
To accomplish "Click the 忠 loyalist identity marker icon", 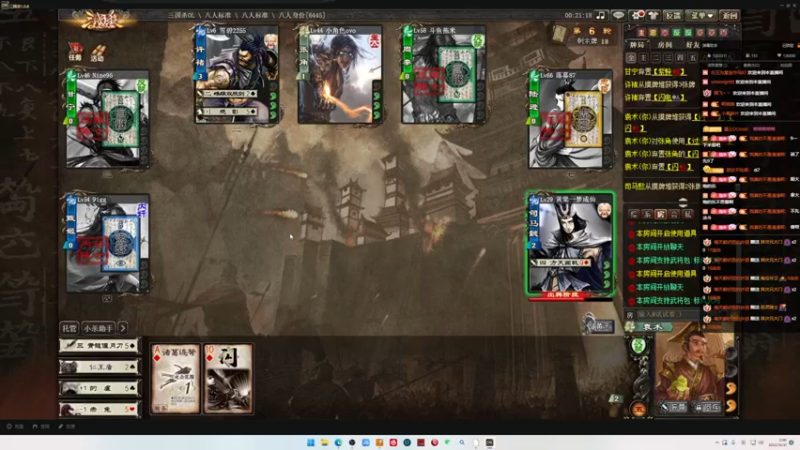I will [653, 33].
